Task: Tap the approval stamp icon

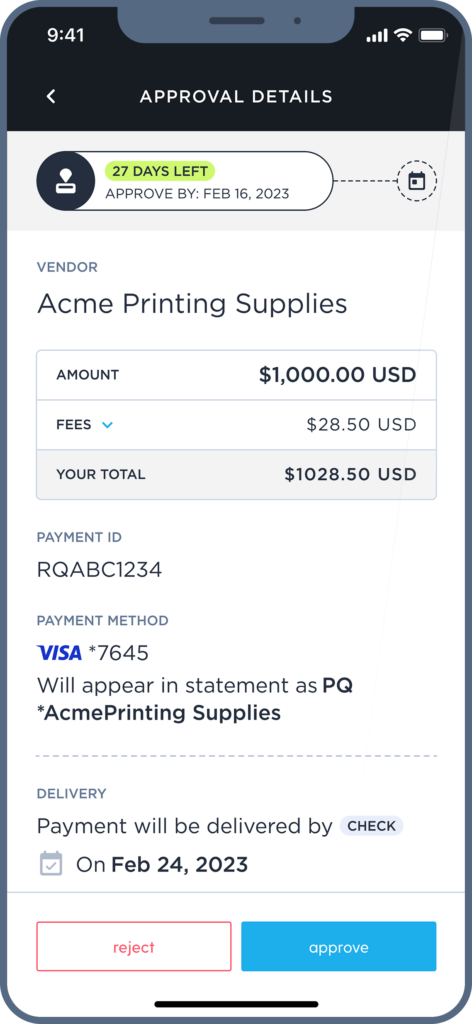Action: 66,181
